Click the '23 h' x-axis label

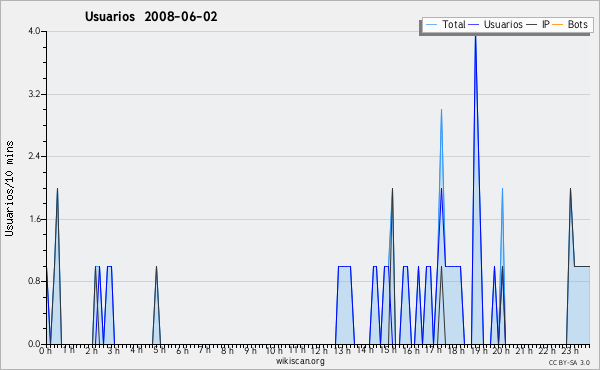click(x=569, y=351)
